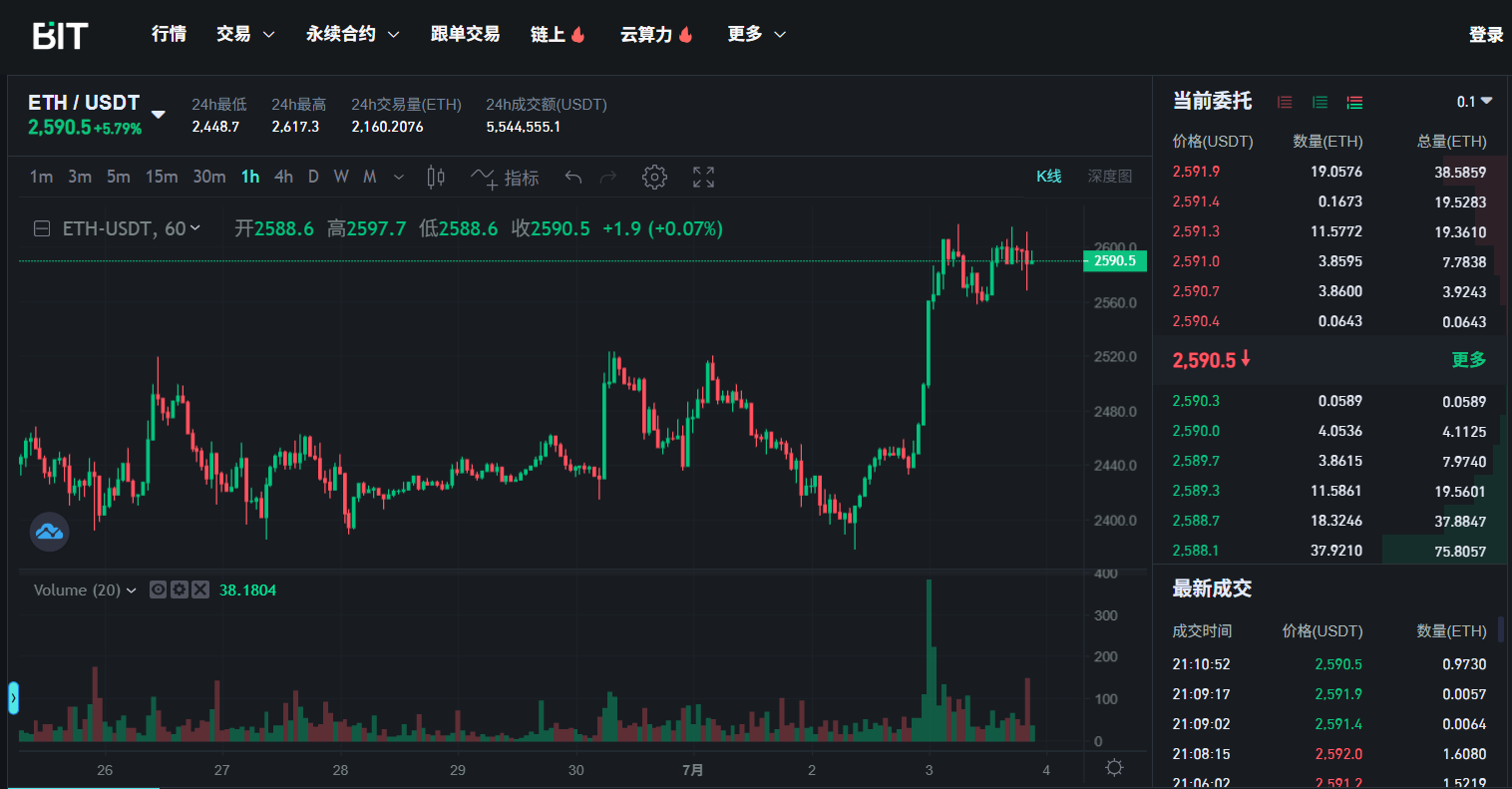This screenshot has height=789, width=1512.
Task: Open the candlestick chart style selector
Action: [436, 178]
